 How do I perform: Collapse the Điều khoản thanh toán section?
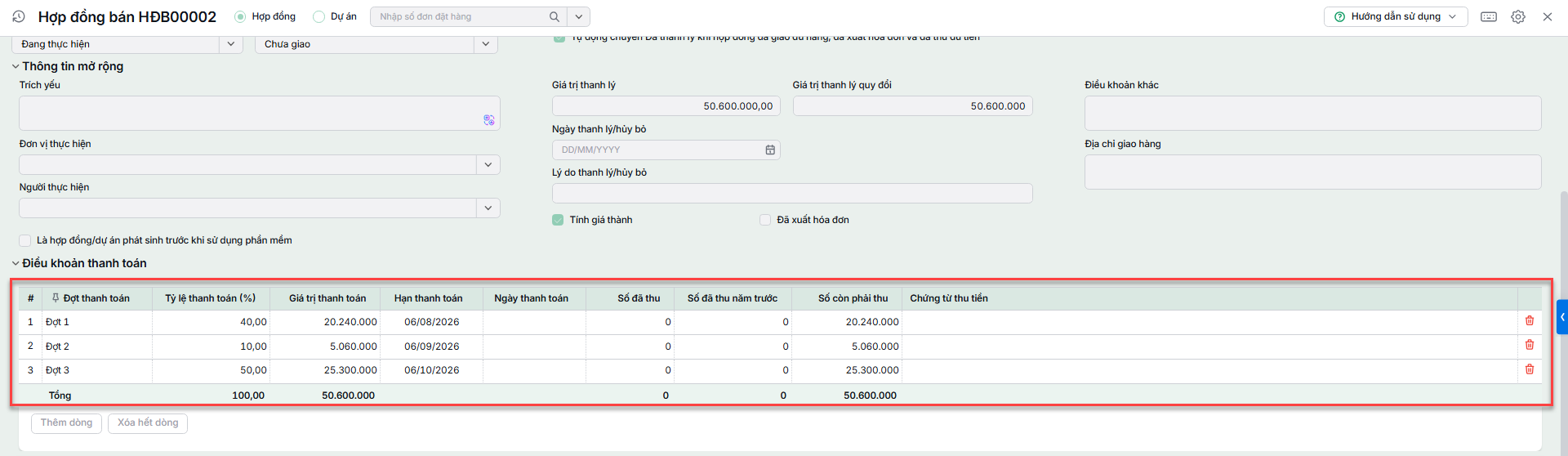[16, 264]
